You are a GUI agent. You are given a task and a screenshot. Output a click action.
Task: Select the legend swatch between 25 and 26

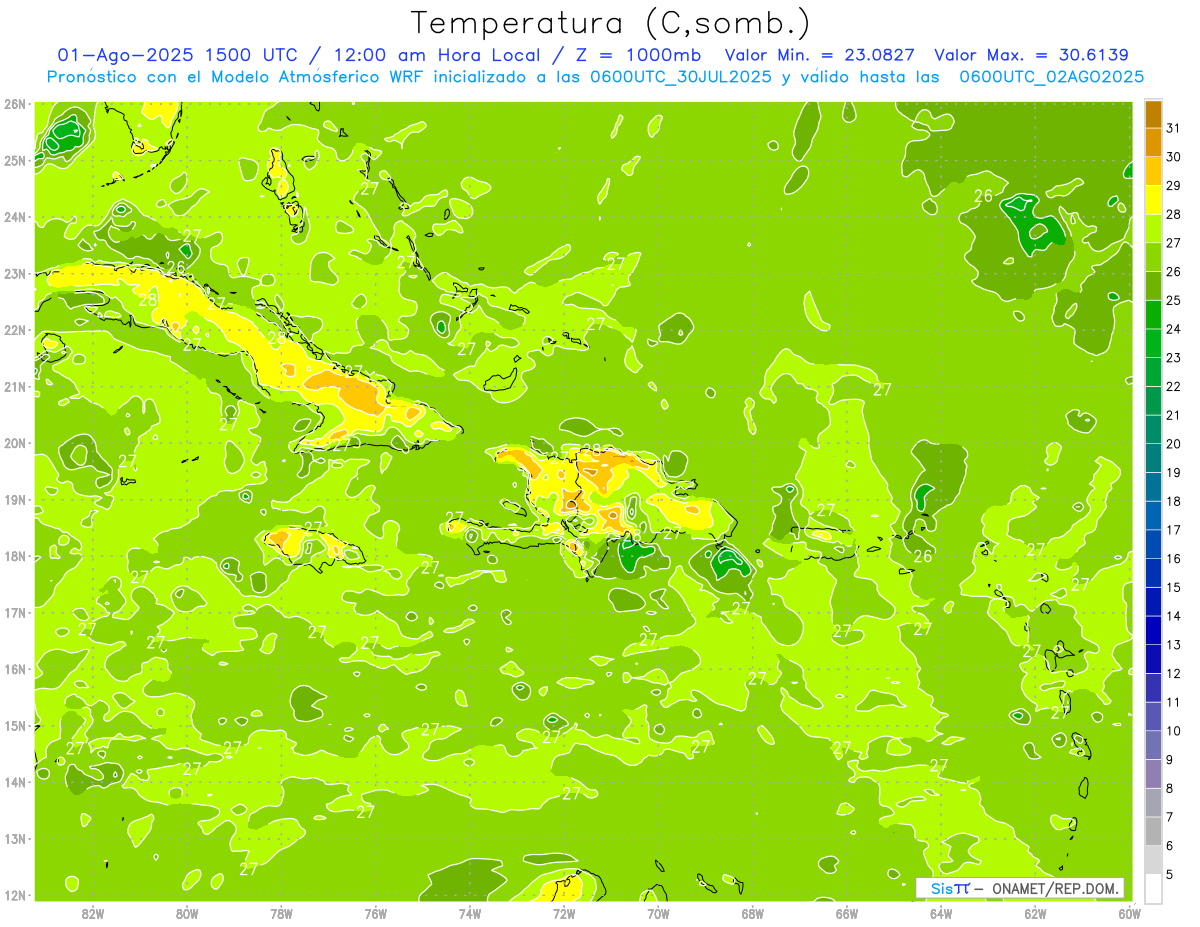pos(1153,285)
